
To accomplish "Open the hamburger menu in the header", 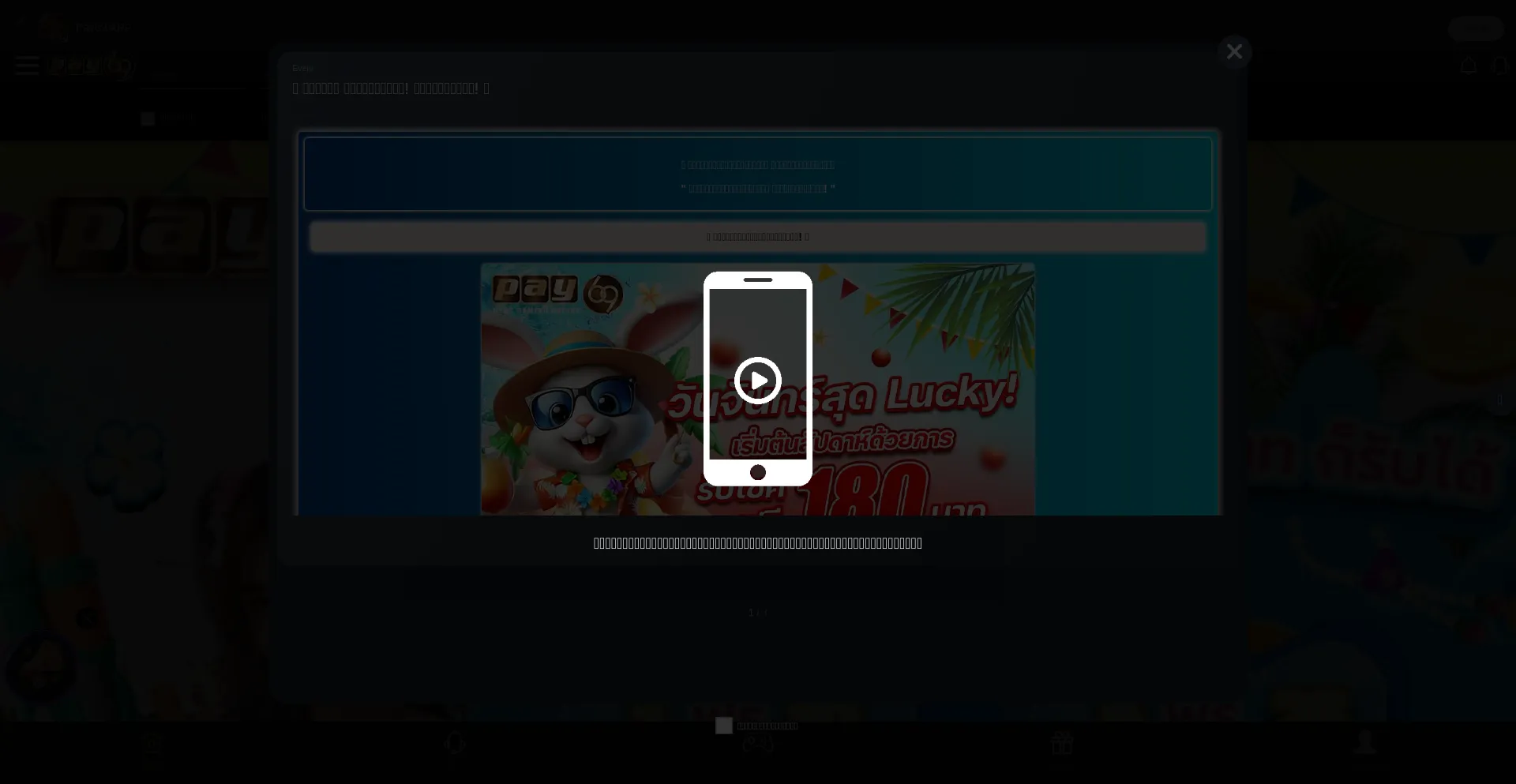I will [26, 66].
